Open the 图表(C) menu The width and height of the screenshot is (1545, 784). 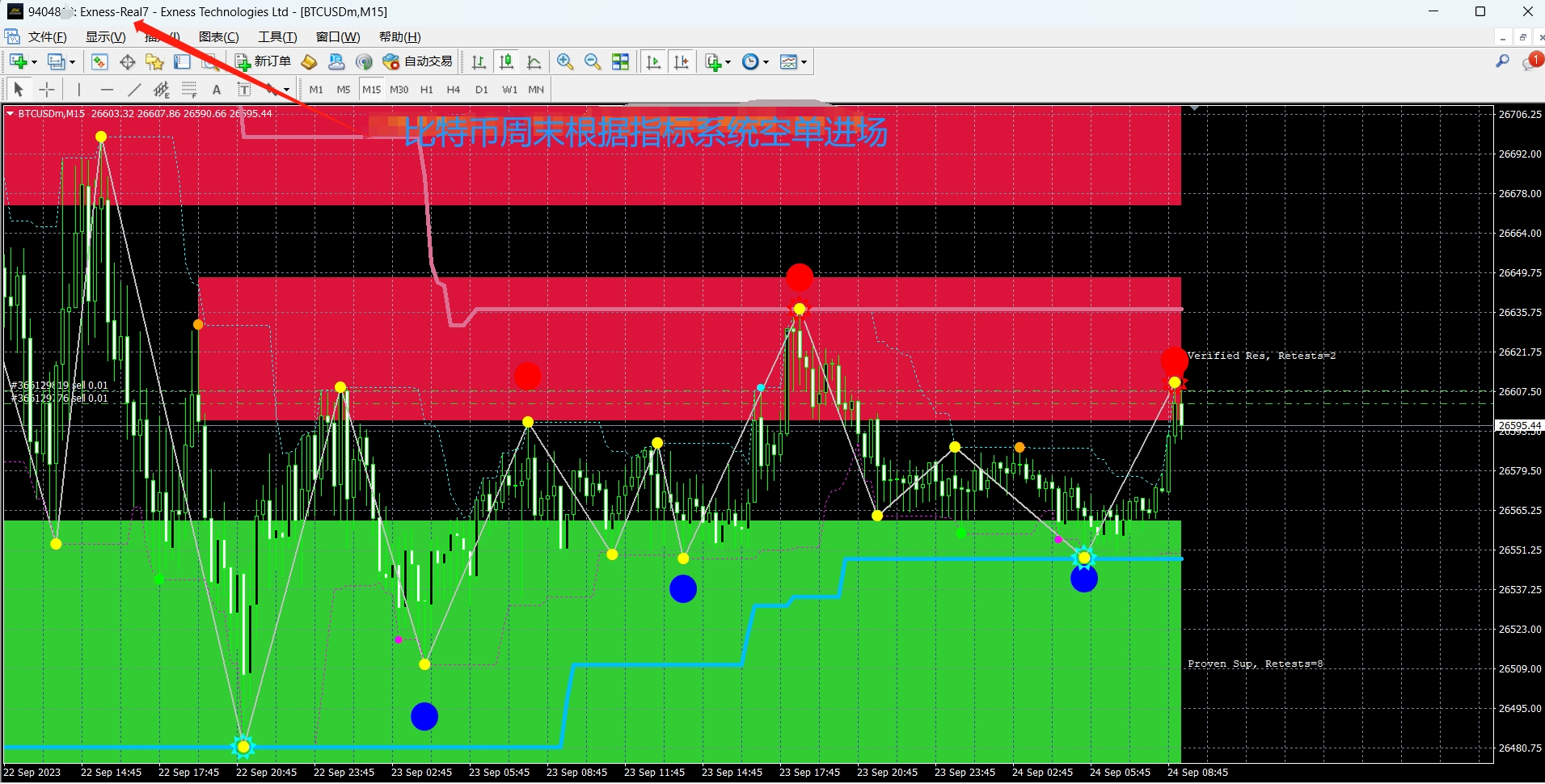click(x=219, y=37)
